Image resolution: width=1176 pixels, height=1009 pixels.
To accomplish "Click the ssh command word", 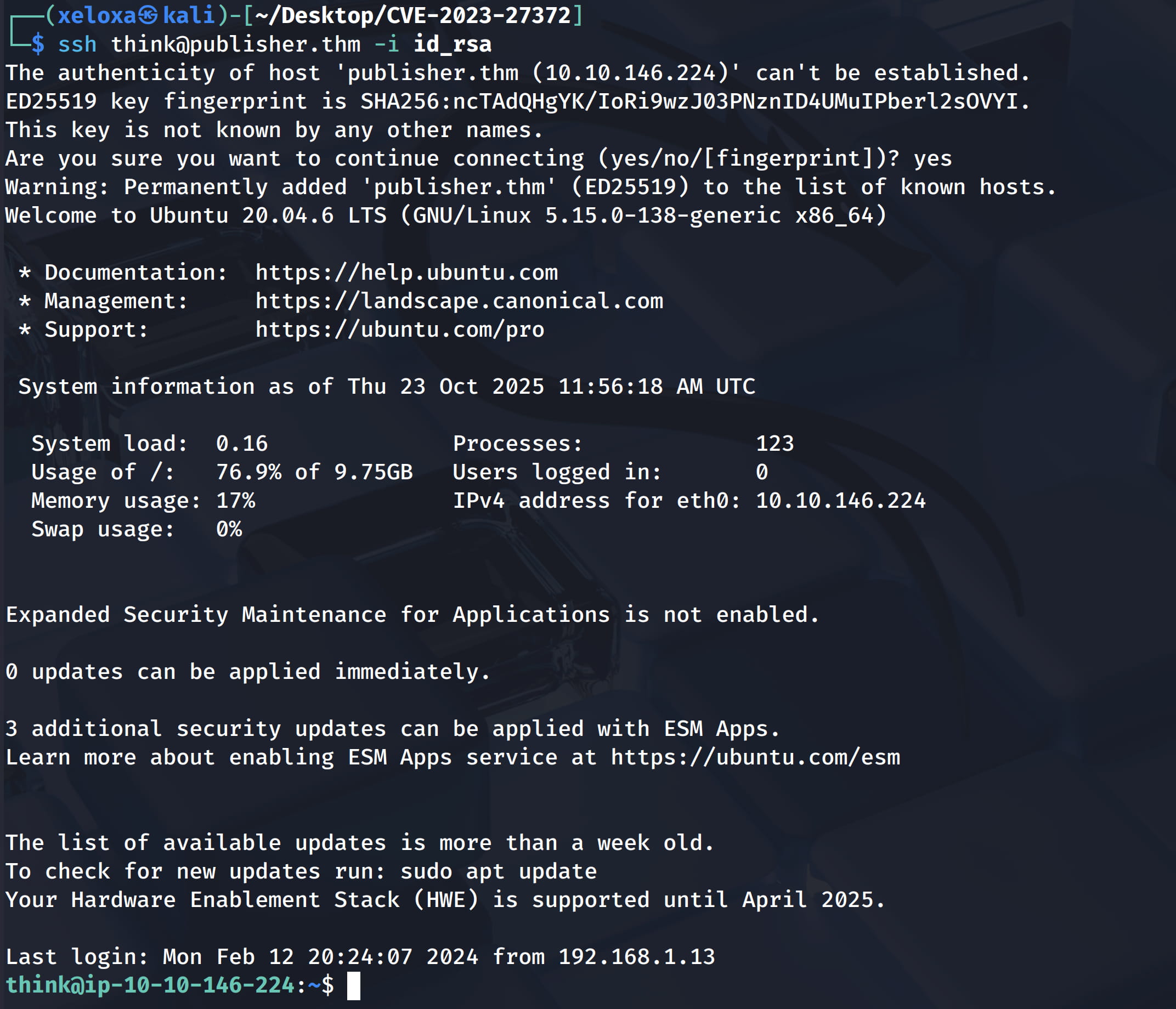I will coord(77,44).
